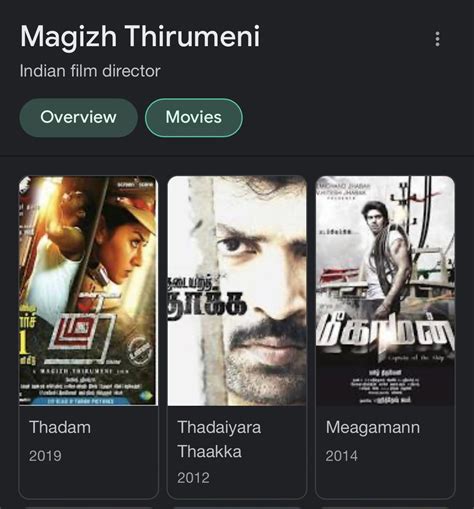Click the Tamil title on Thadaiyara Thaakka poster
474x509 pixels.
pos(207,298)
